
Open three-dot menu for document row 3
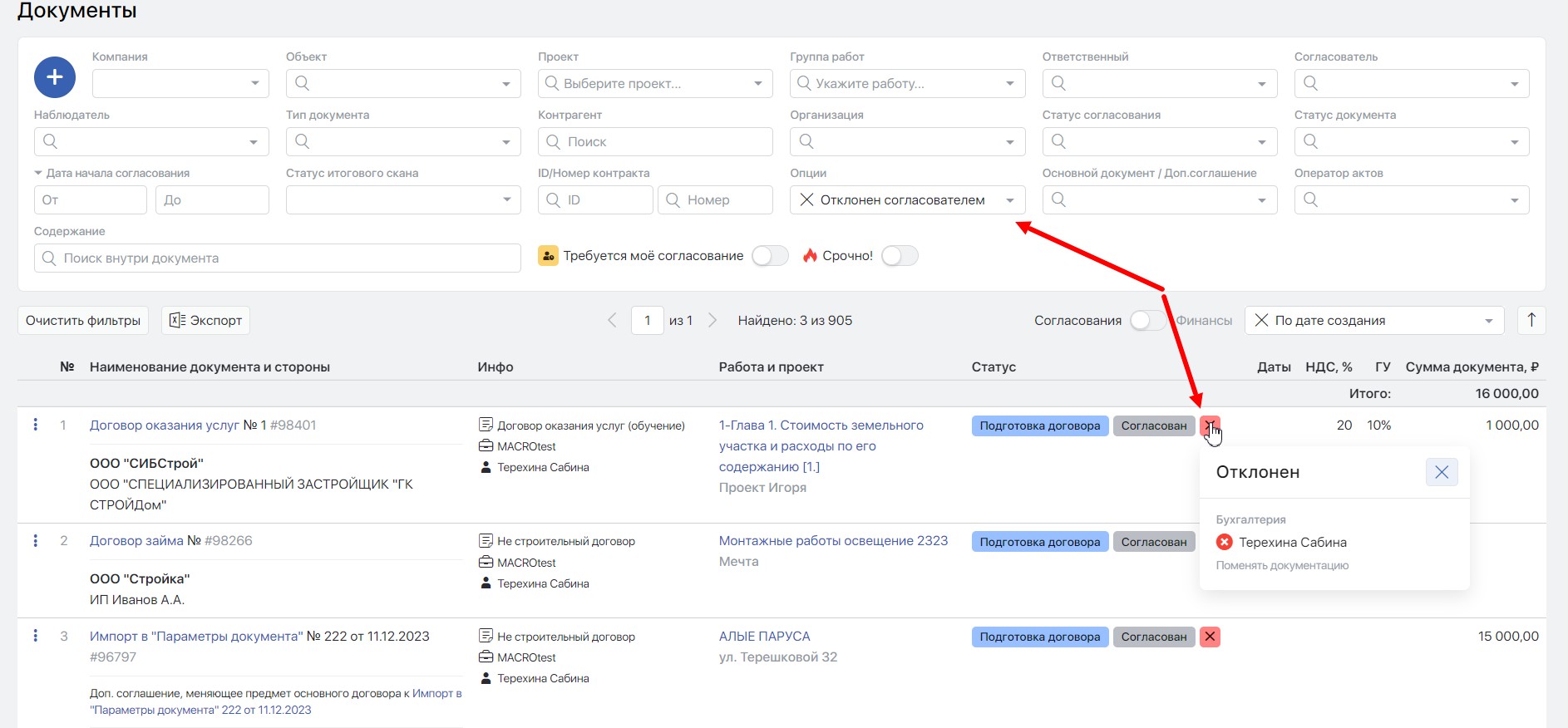[35, 636]
